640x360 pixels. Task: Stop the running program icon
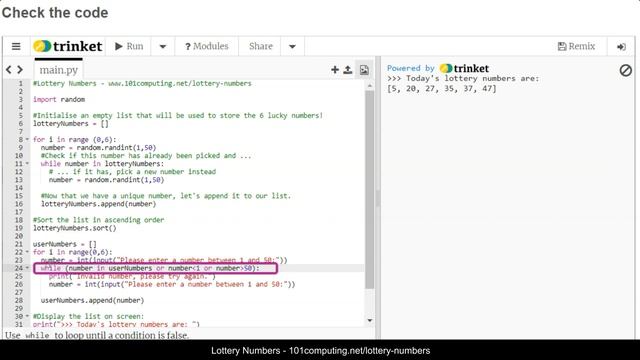point(625,70)
